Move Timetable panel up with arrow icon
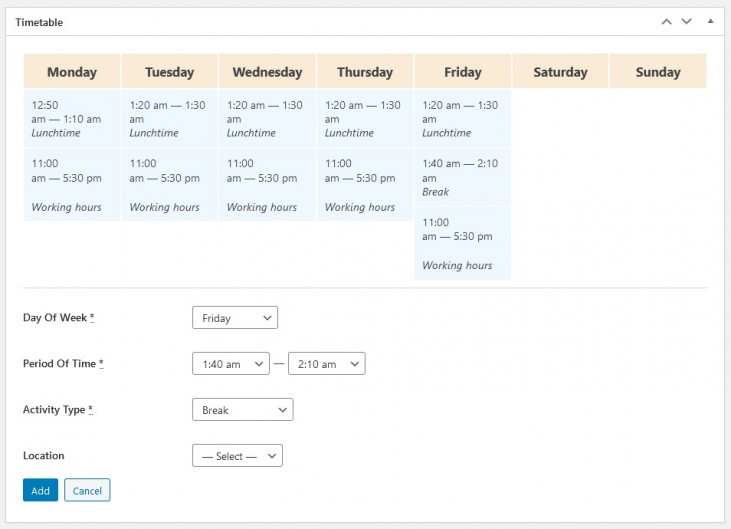 [x=666, y=21]
